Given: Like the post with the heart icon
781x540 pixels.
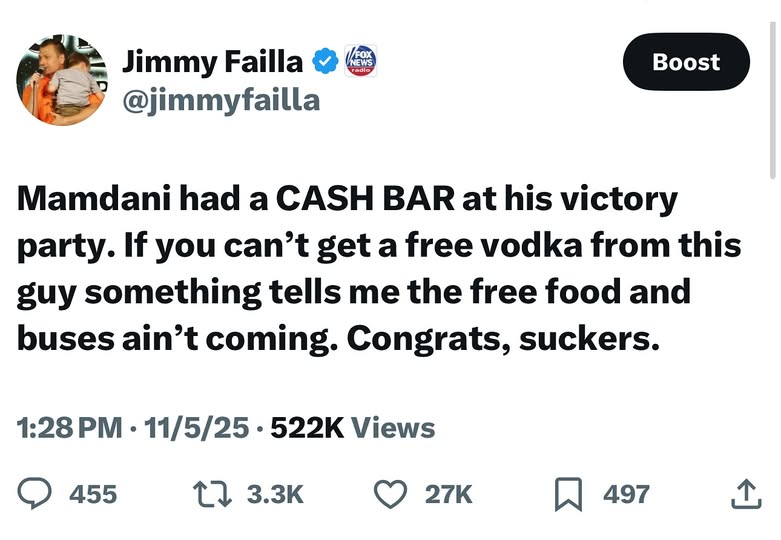Looking at the screenshot, I should pyautogui.click(x=390, y=494).
